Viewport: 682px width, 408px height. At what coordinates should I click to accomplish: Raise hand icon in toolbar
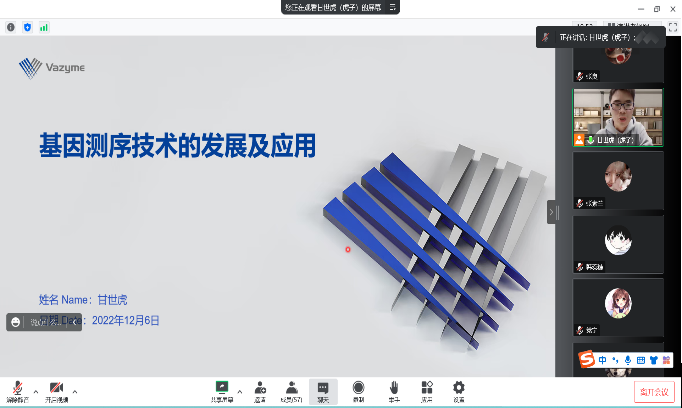point(394,388)
